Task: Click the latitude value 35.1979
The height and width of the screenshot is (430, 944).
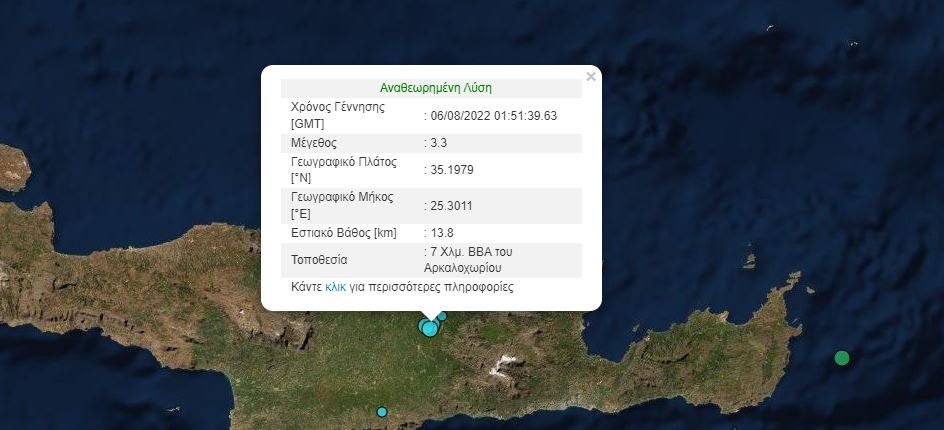Action: (452, 170)
